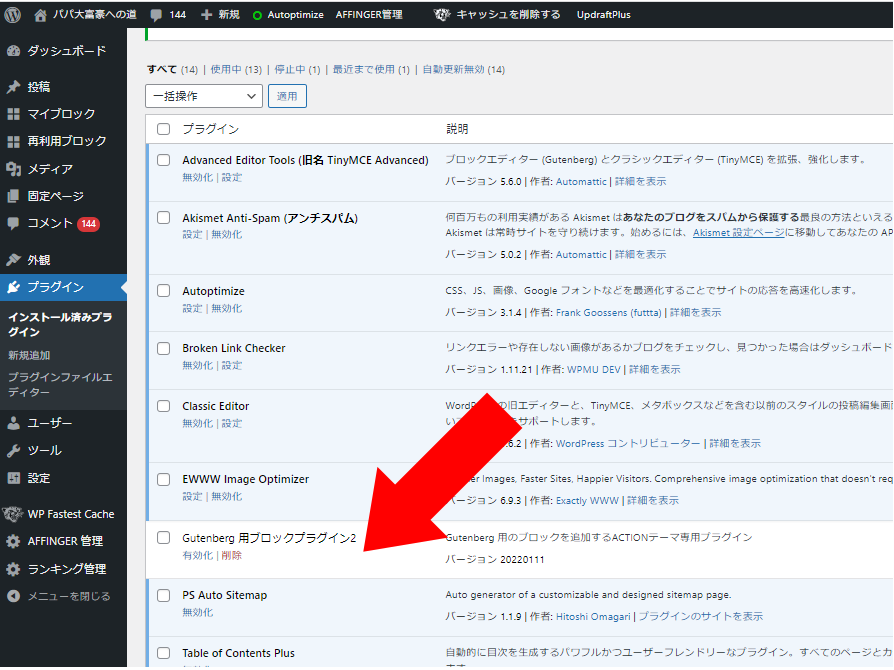Click the メニューを閉じる collapse arrow icon
Image resolution: width=894 pixels, height=670 pixels.
pyautogui.click(x=14, y=596)
